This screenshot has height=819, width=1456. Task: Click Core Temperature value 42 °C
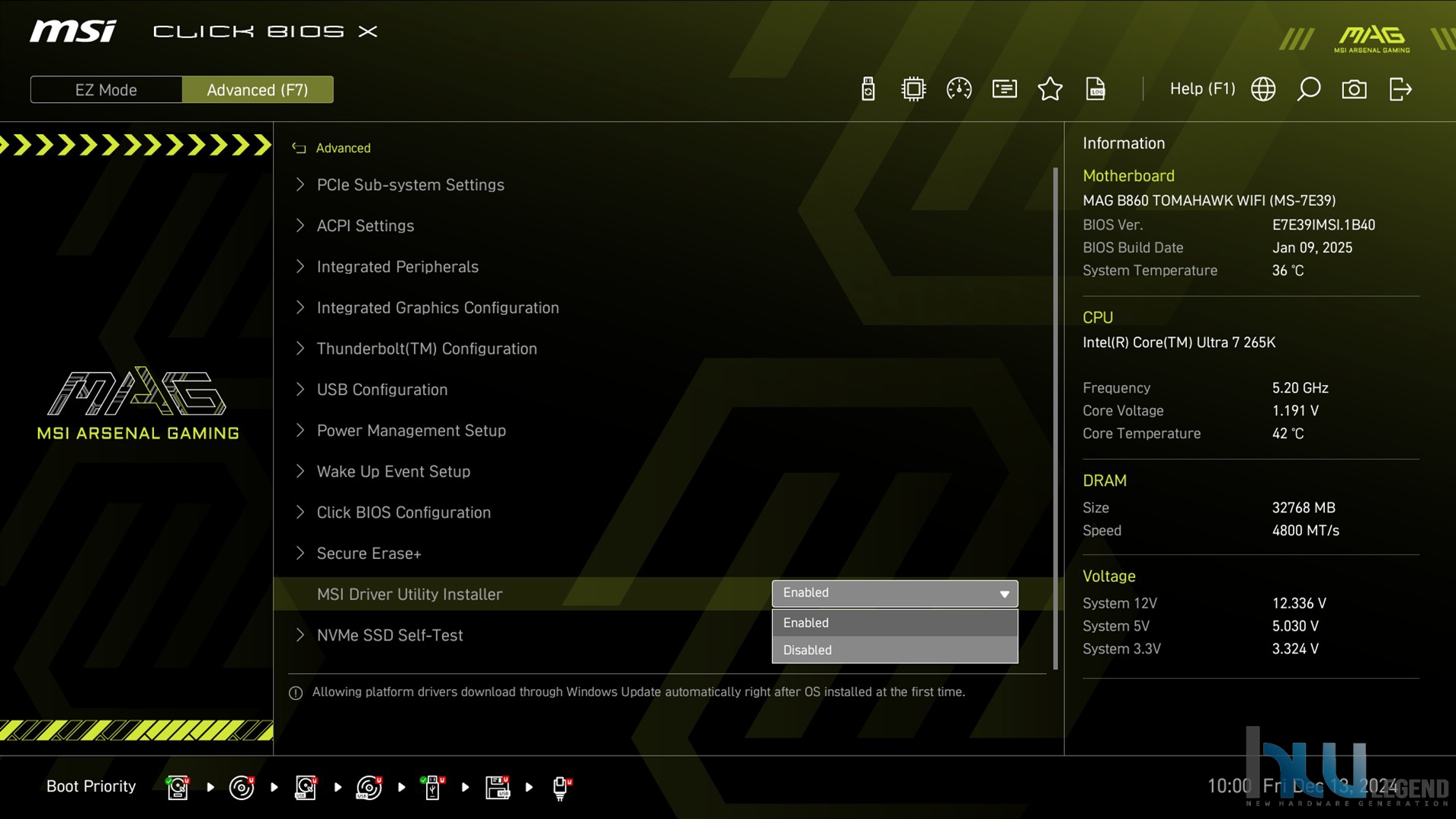1288,434
